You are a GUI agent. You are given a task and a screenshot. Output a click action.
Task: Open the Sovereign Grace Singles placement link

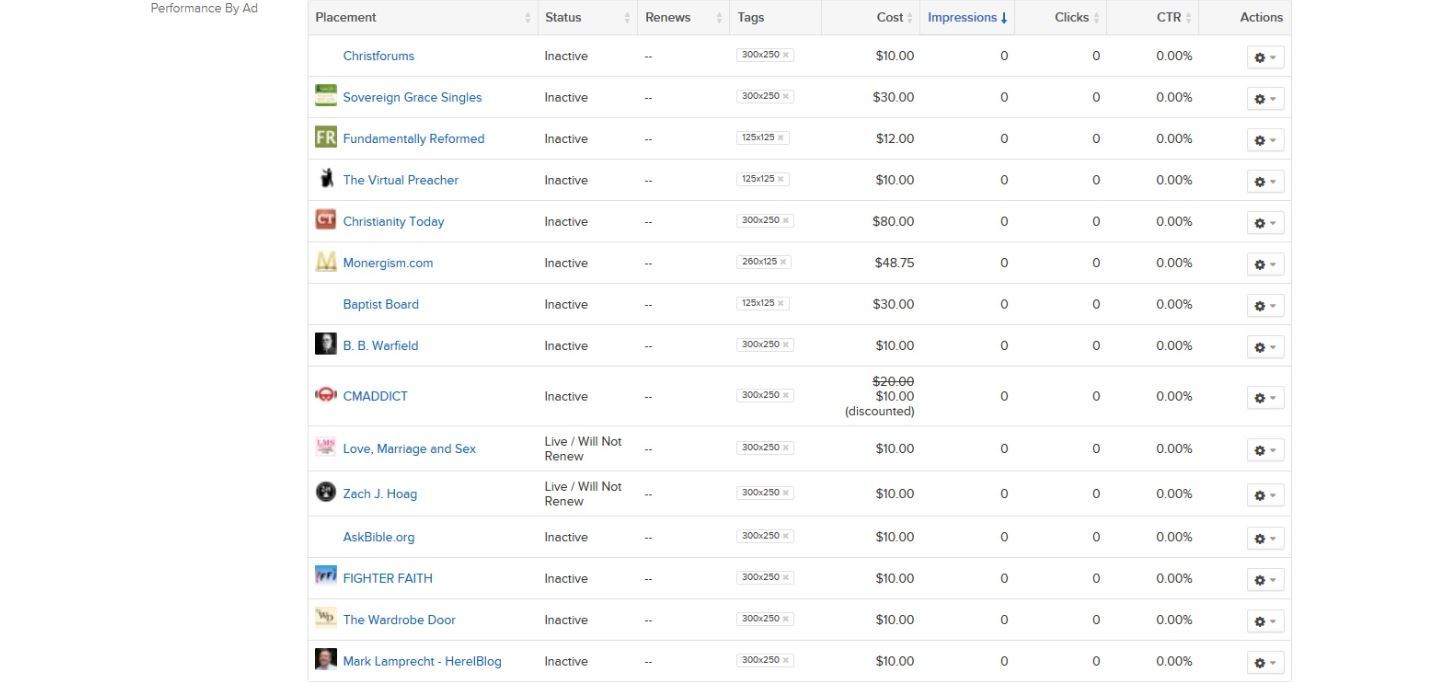(x=412, y=97)
